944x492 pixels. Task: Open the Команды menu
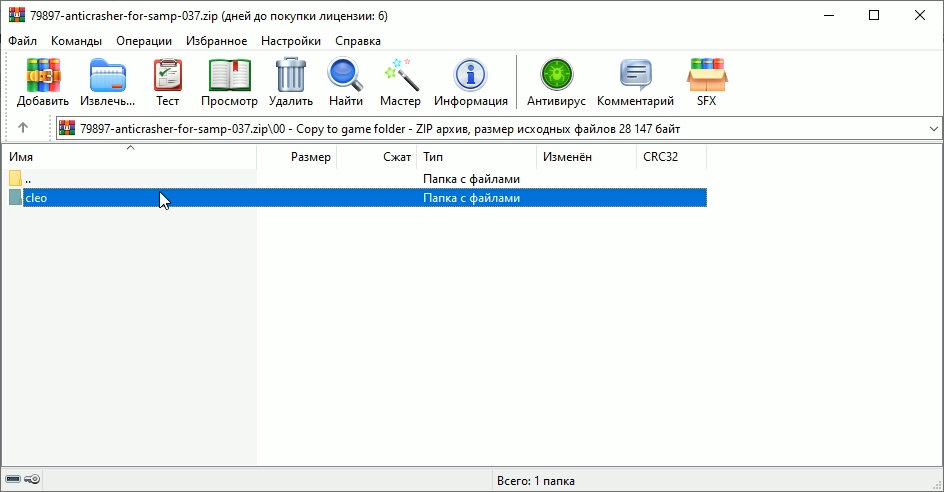tap(76, 41)
